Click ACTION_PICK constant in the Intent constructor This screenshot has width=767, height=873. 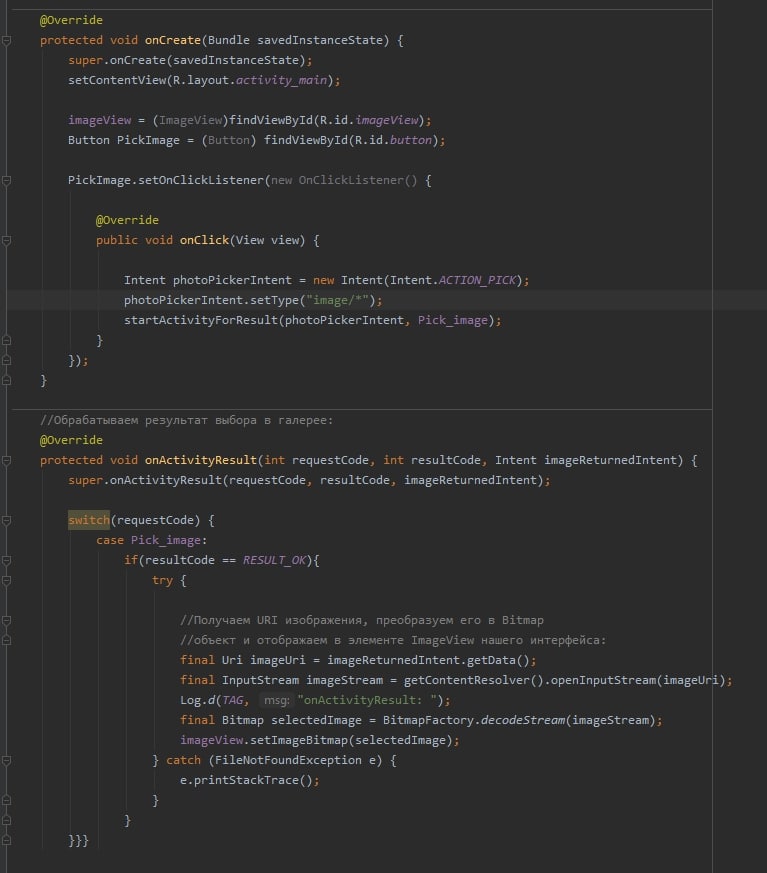pyautogui.click(x=478, y=280)
